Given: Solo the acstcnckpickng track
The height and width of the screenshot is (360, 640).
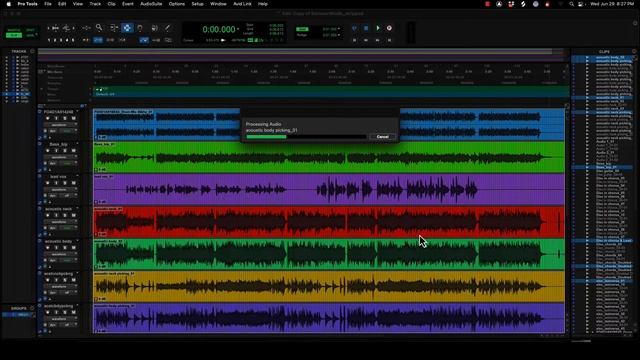Looking at the screenshot, I should tap(65, 280).
